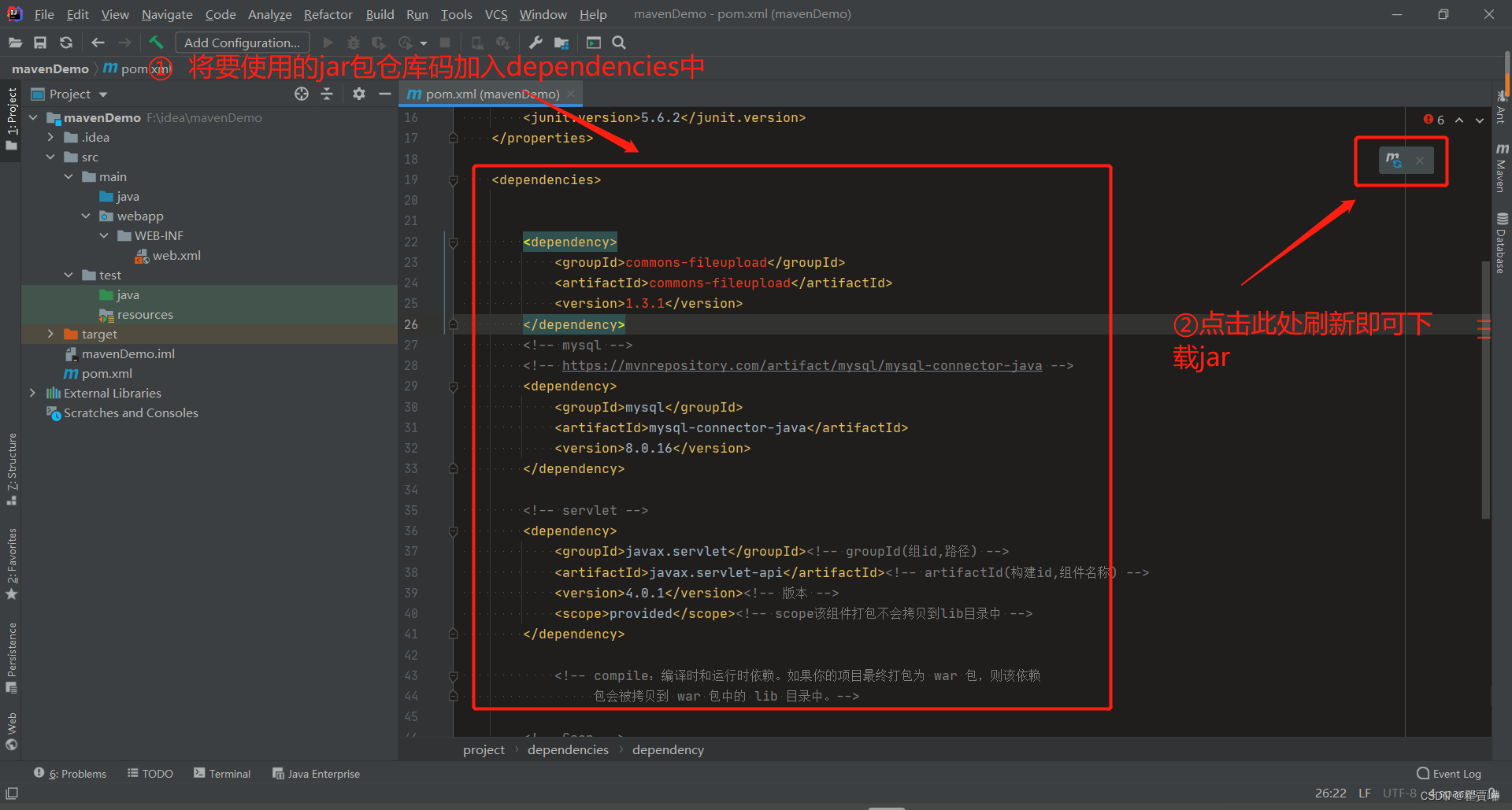Open TODO tool window
Viewport: 1512px width, 810px height.
[x=150, y=774]
